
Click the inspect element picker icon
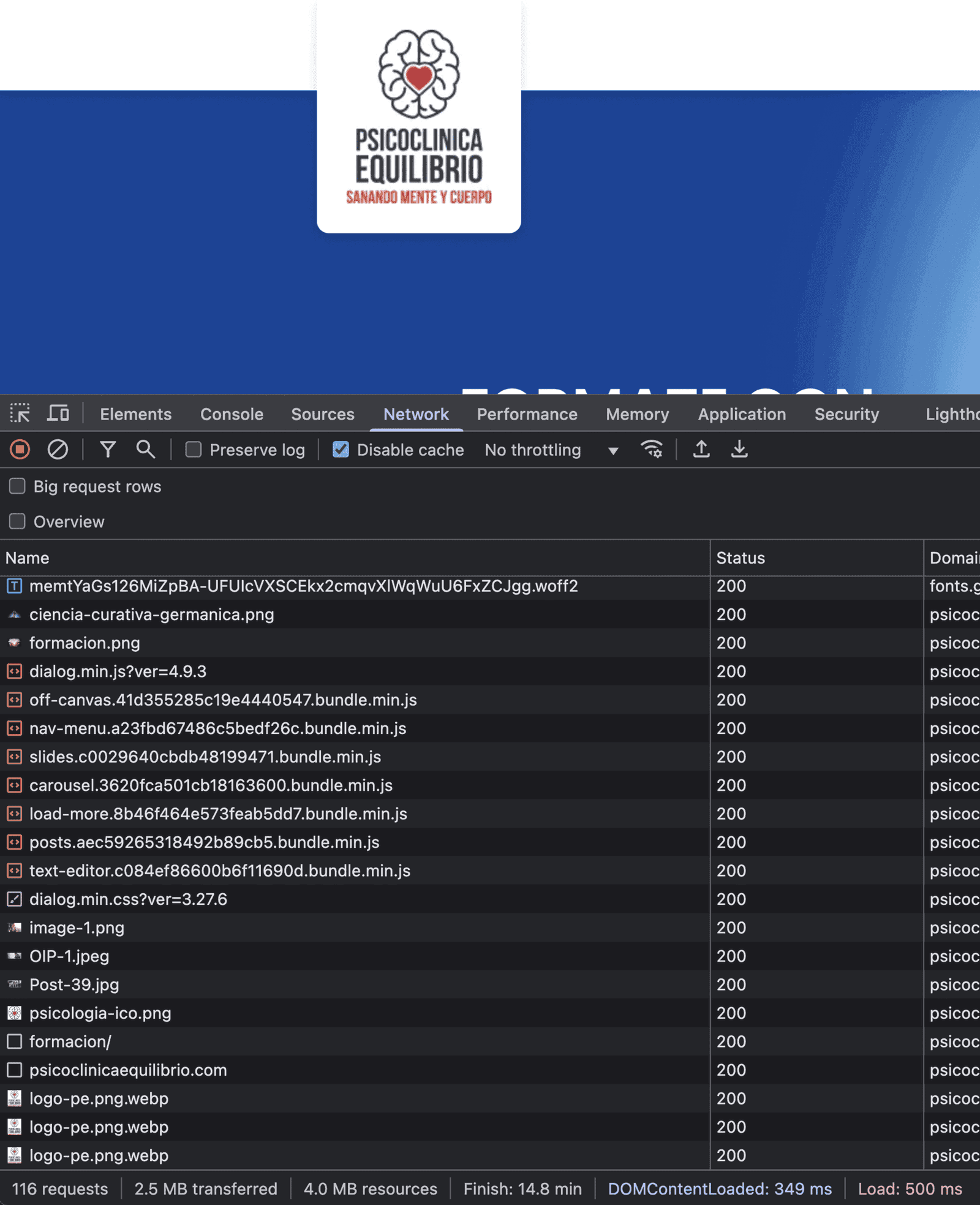(x=20, y=414)
